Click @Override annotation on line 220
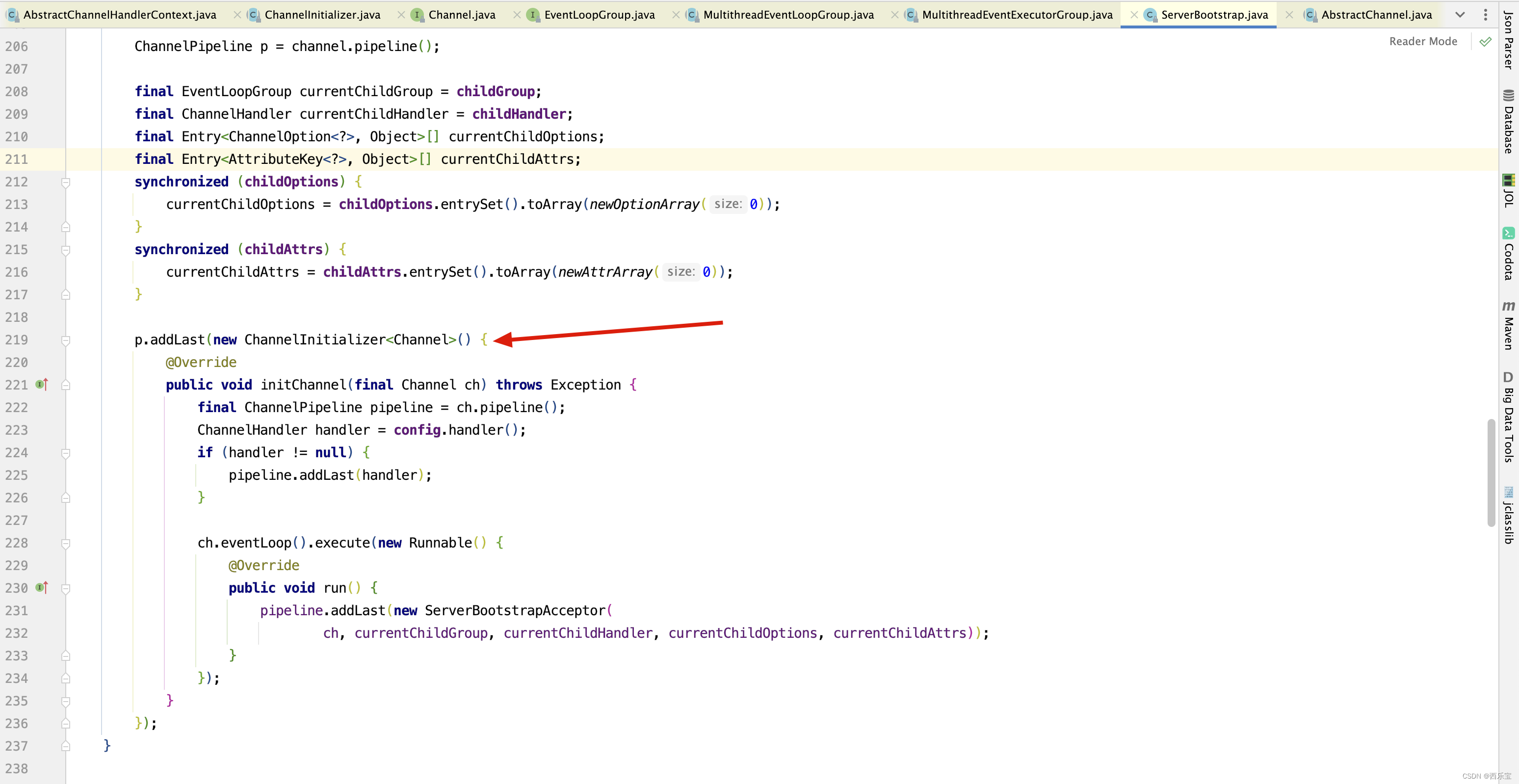Viewport: 1519px width, 784px height. coord(201,363)
